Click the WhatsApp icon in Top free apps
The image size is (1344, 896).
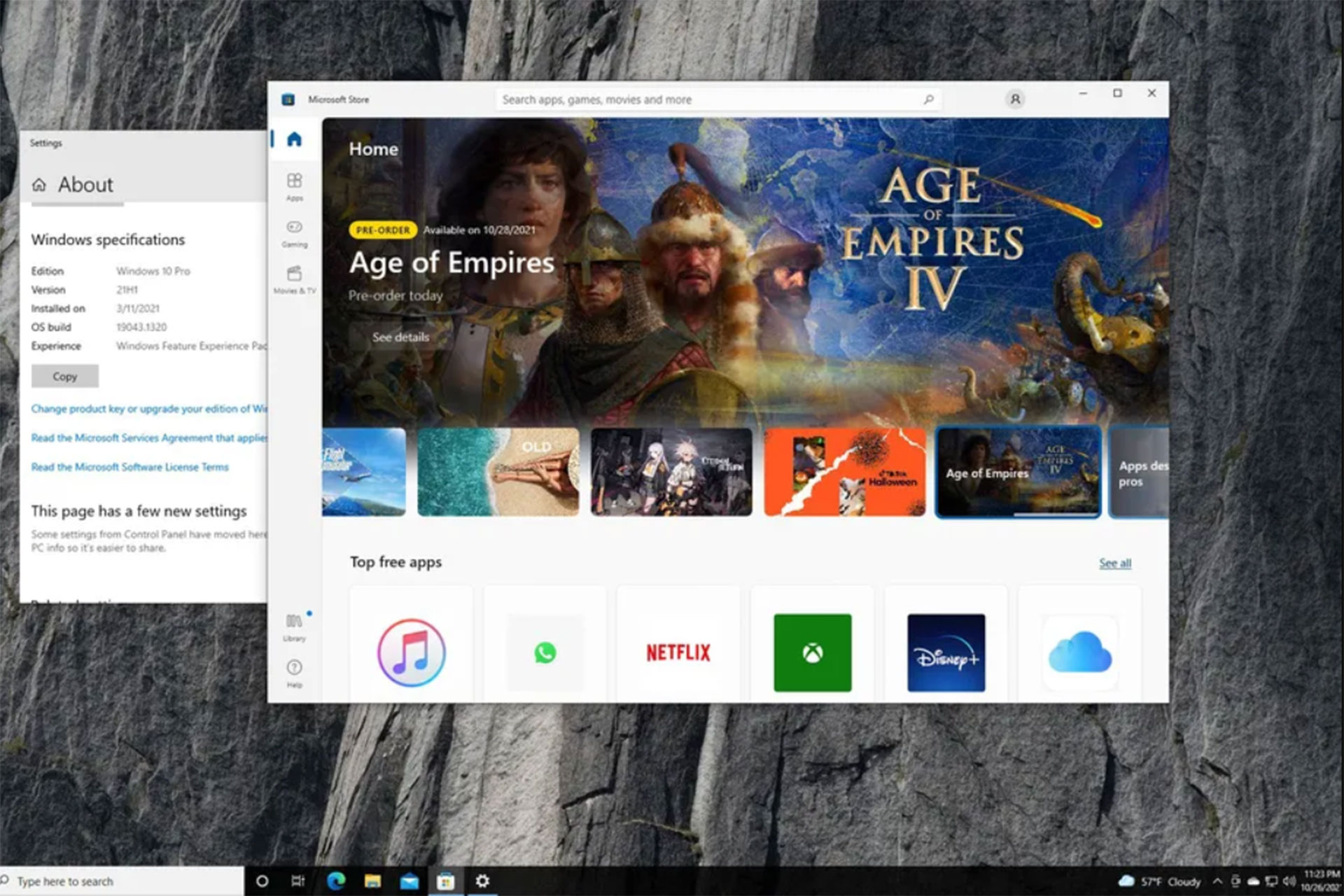[545, 653]
